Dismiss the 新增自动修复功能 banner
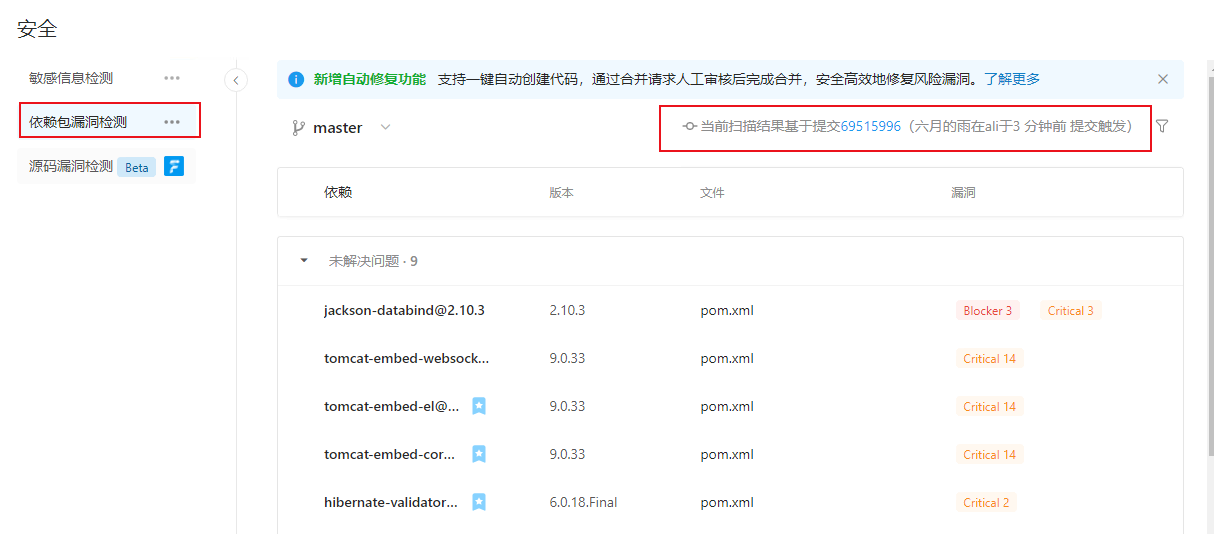The image size is (1214, 534). coord(1163,79)
